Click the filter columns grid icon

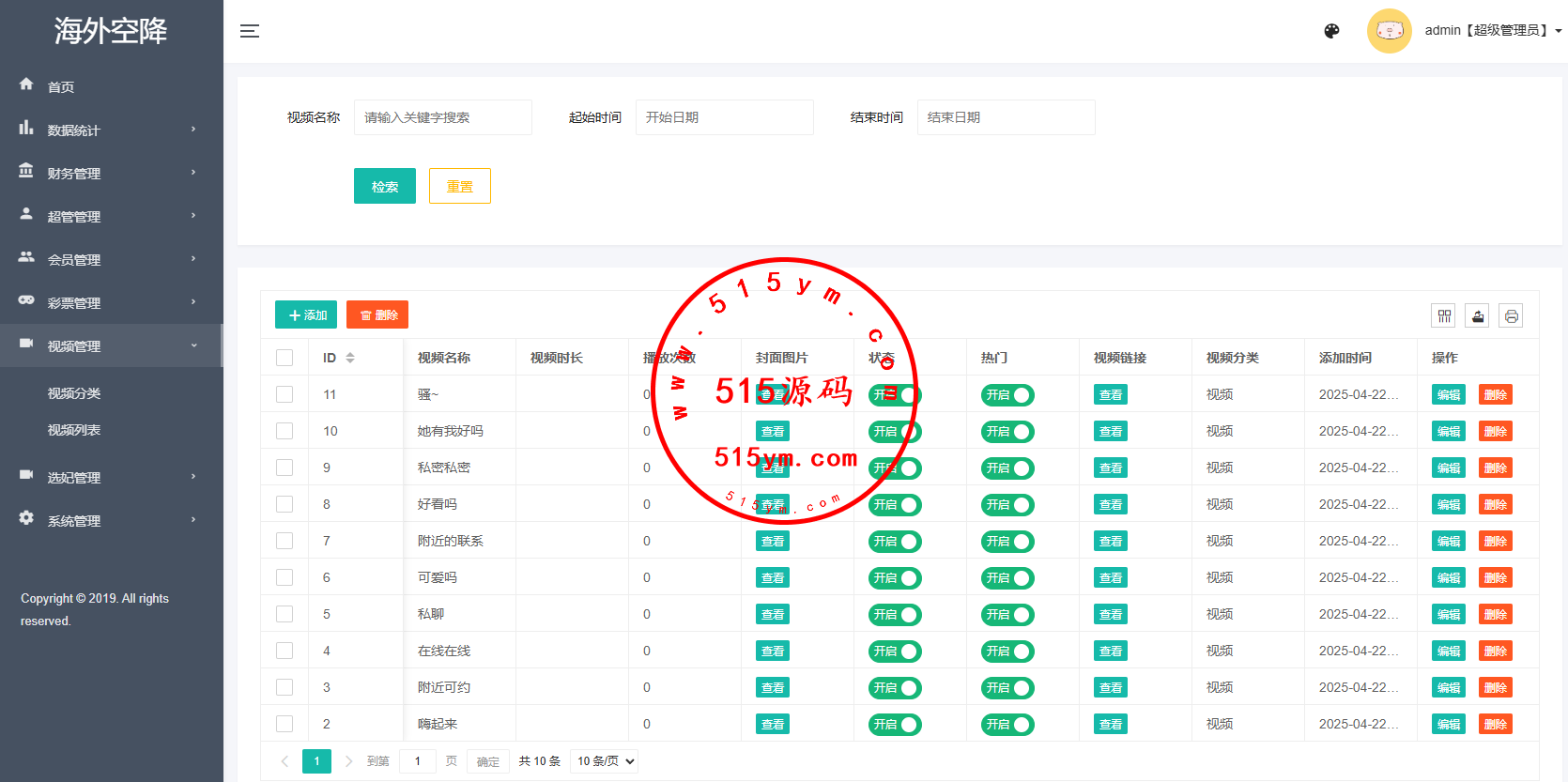pos(1444,315)
